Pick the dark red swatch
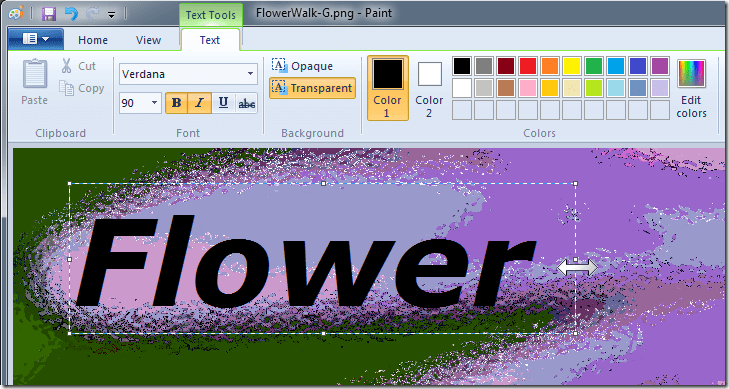This screenshot has height=389, width=729. coord(506,66)
